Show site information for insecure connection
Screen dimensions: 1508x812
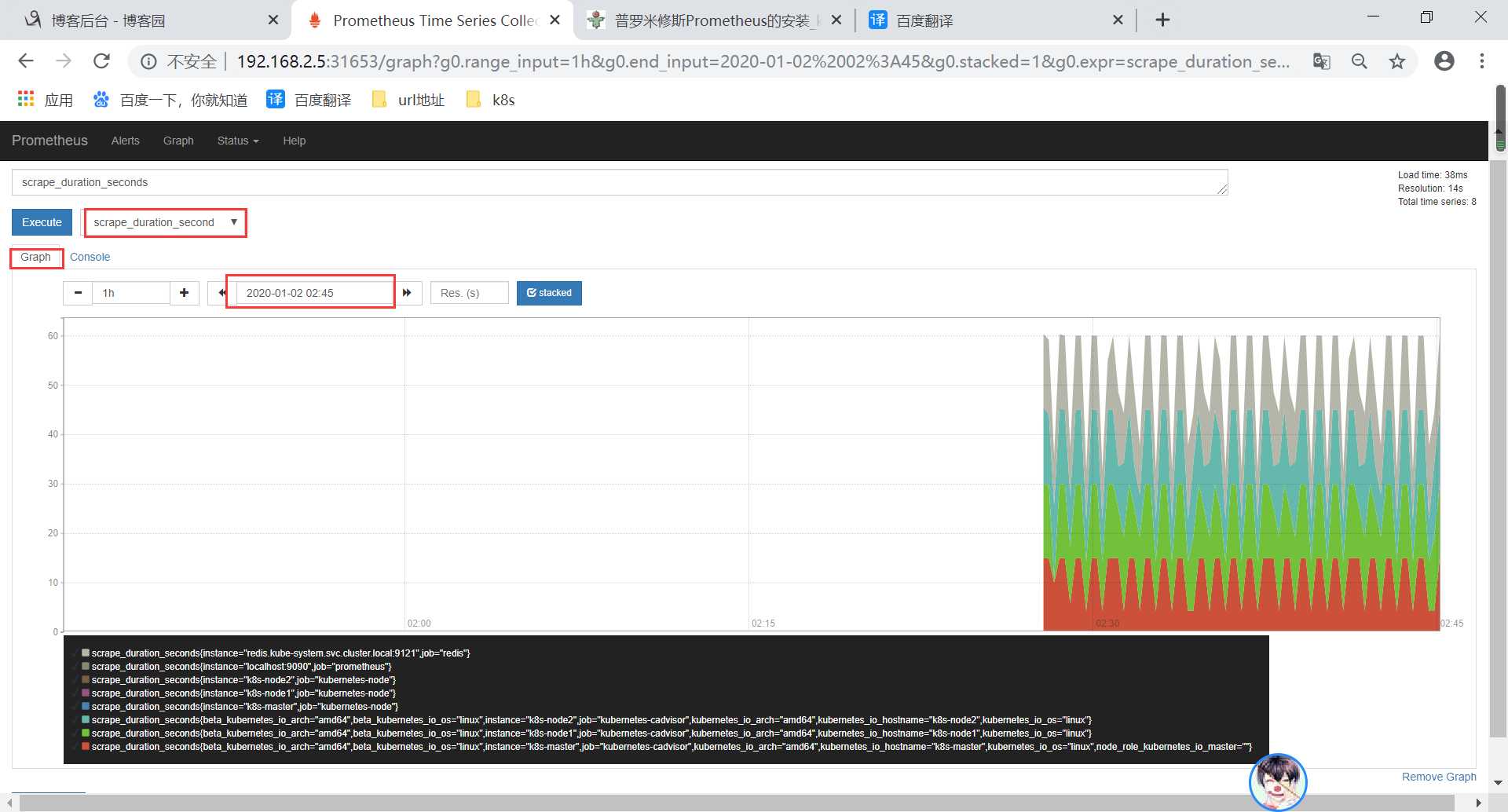148,61
